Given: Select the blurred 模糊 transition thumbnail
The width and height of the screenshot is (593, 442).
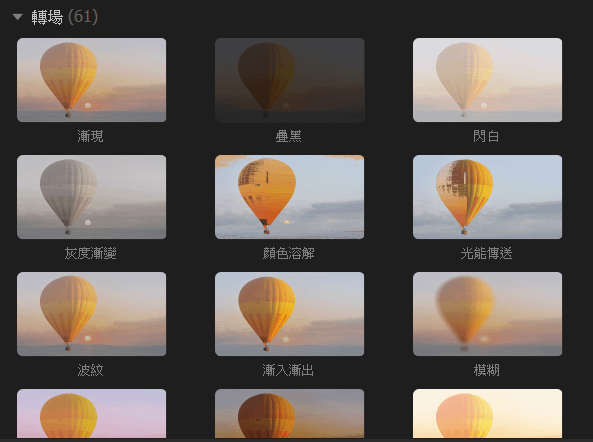Looking at the screenshot, I should [x=487, y=314].
